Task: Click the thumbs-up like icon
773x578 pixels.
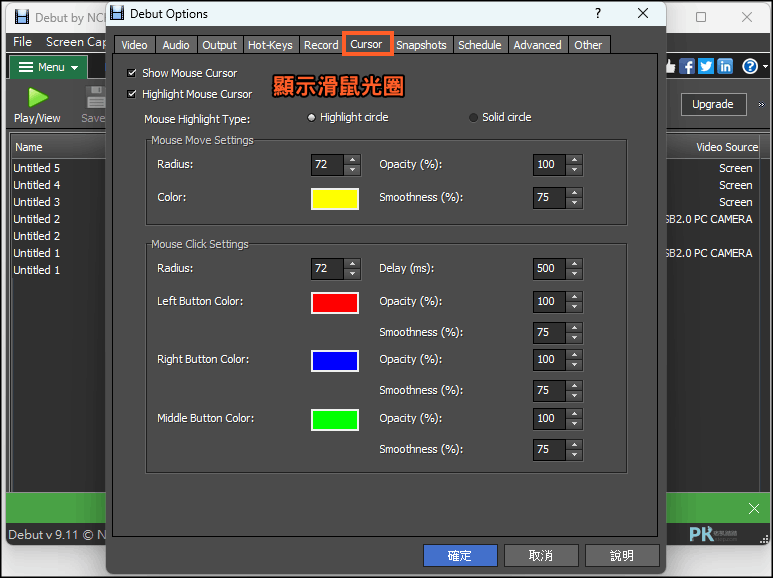Action: tap(670, 66)
